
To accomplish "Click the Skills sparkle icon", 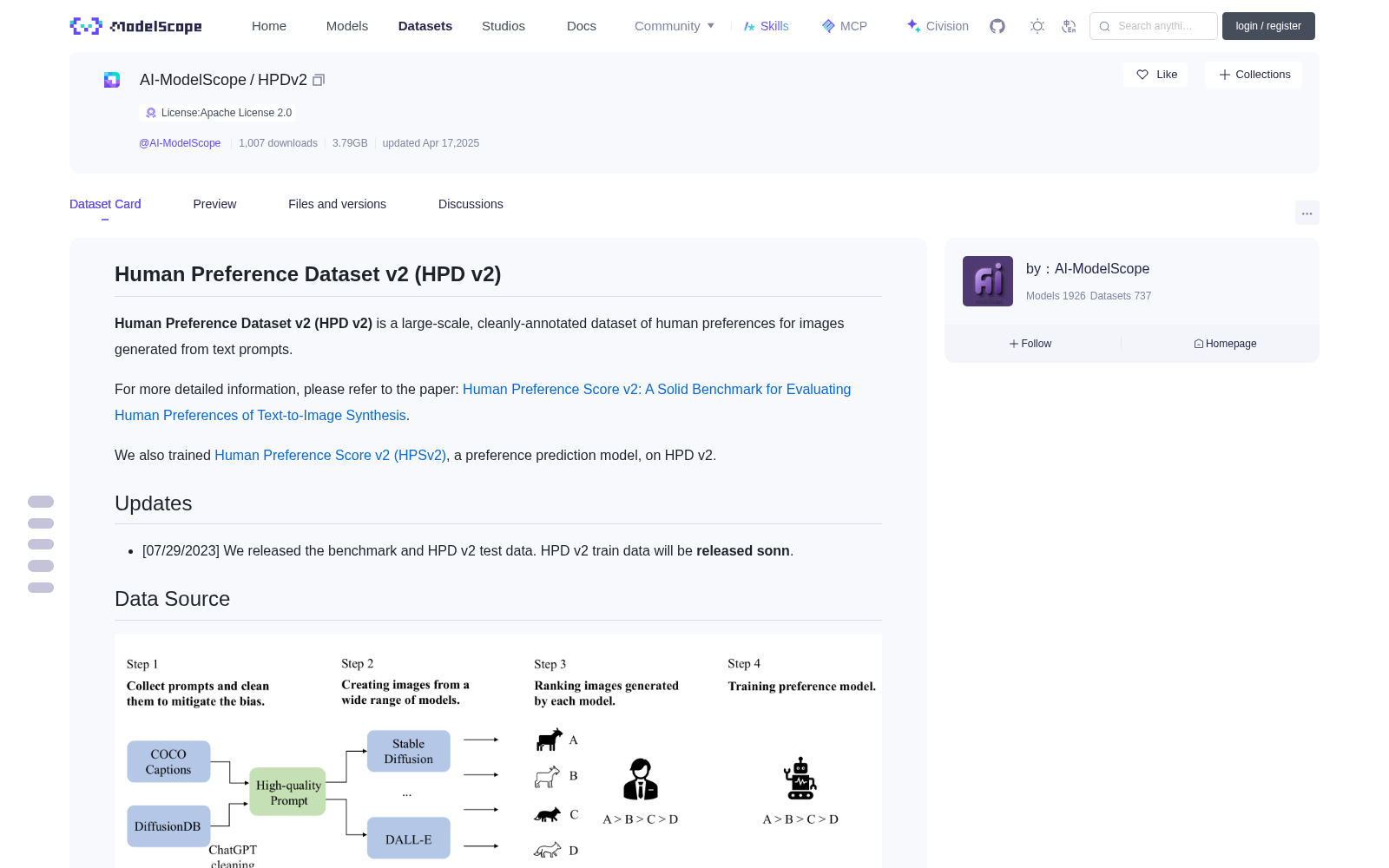I will click(749, 26).
